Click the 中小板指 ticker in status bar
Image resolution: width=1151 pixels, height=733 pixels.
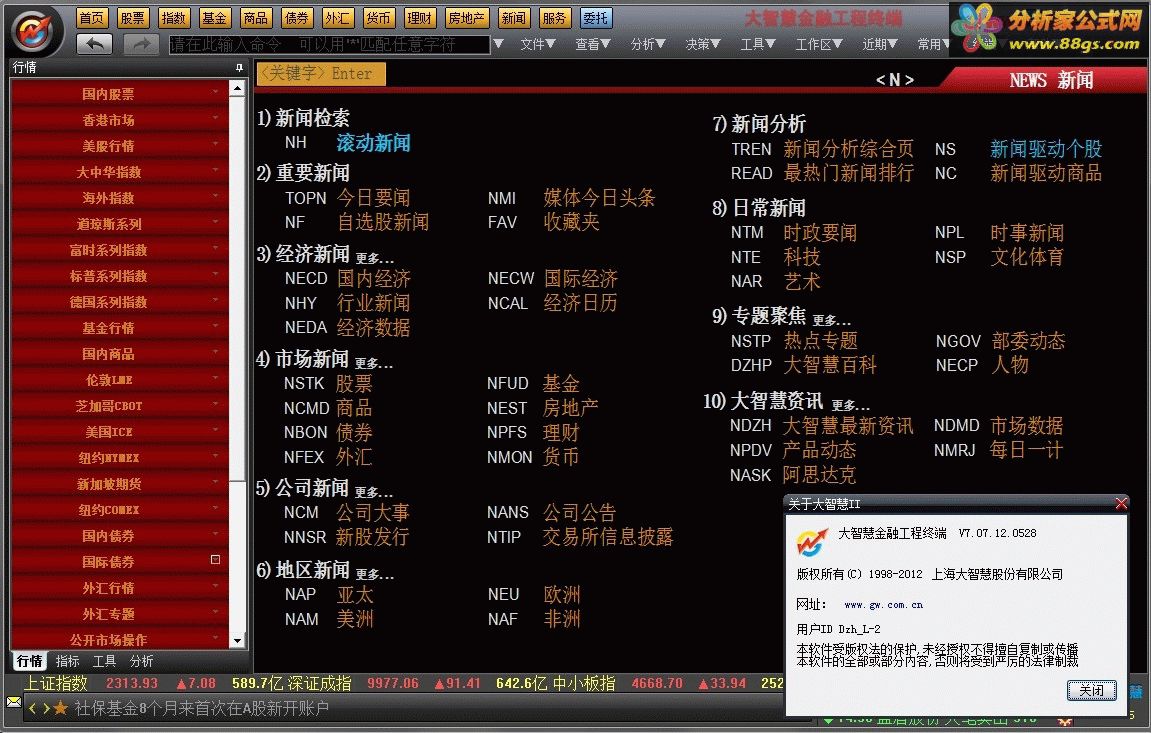(x=584, y=683)
